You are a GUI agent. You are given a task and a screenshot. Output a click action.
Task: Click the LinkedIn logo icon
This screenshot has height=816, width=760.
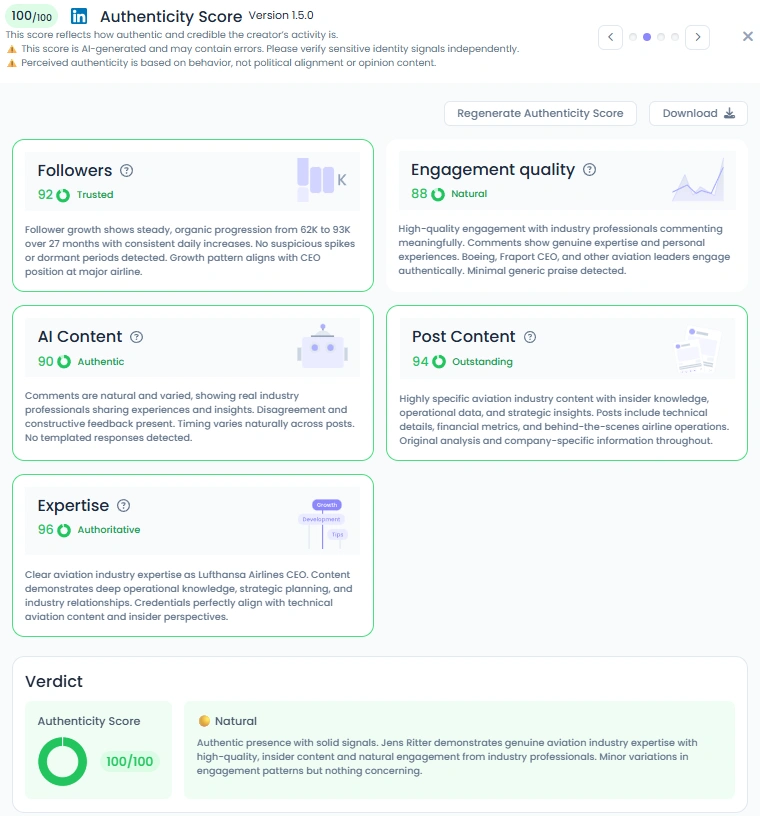tap(79, 16)
